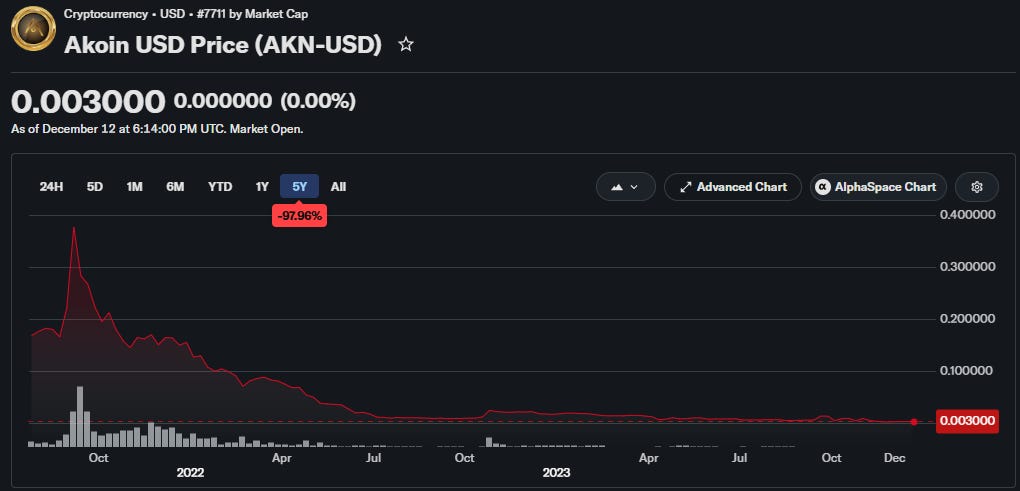Select the 5D time range

click(95, 187)
